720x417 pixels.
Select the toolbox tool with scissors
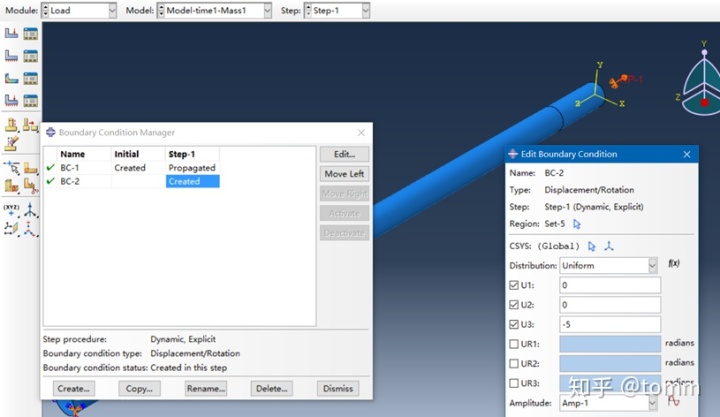point(31,186)
